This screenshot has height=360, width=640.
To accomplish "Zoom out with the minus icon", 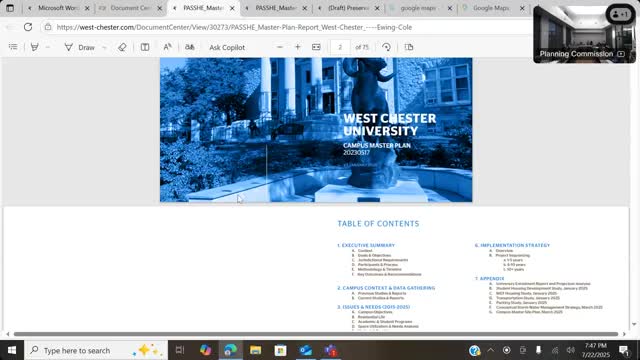I will point(280,47).
